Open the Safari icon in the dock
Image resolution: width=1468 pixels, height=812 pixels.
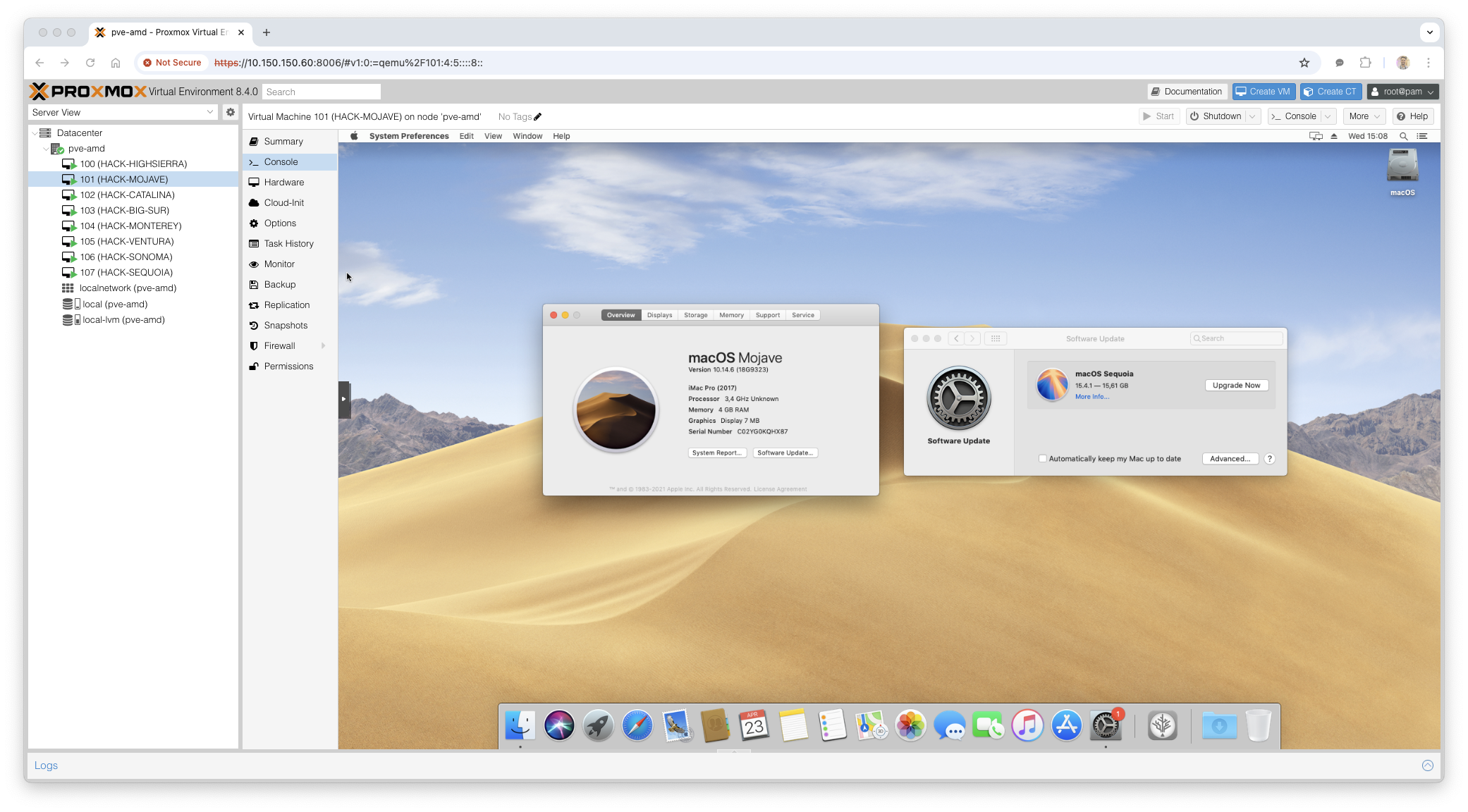637,725
